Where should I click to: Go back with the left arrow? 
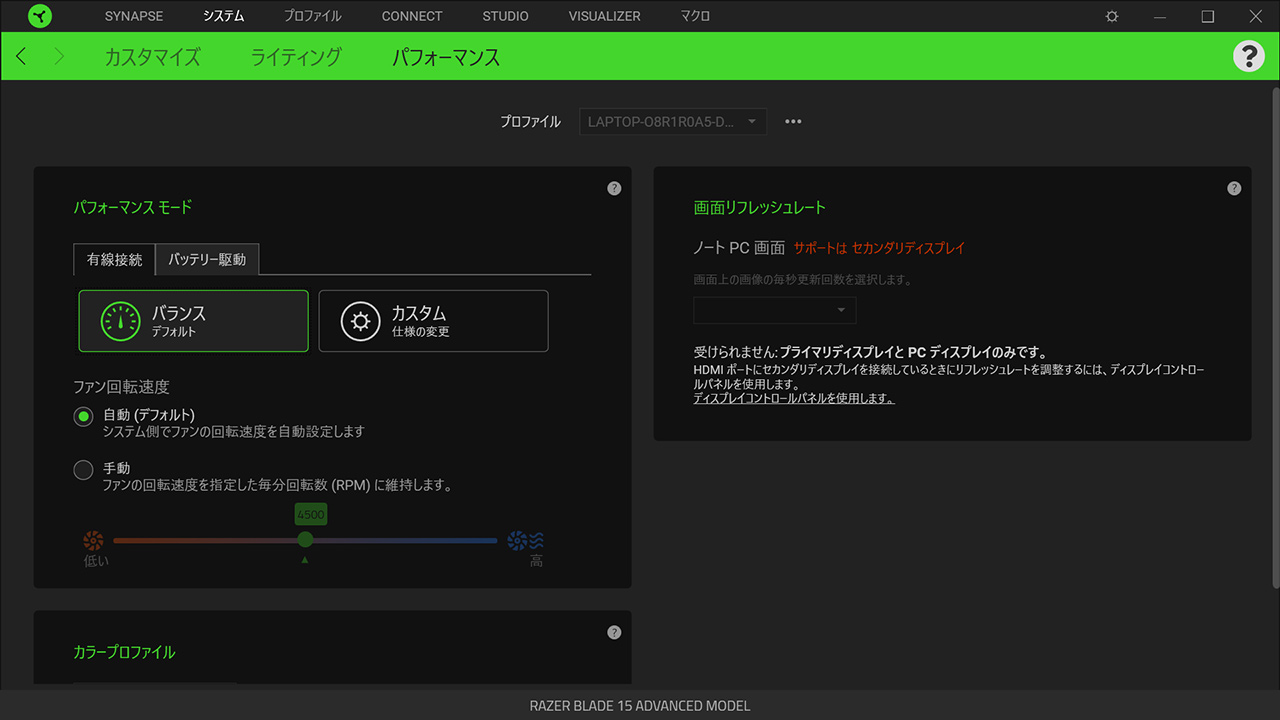[x=21, y=56]
